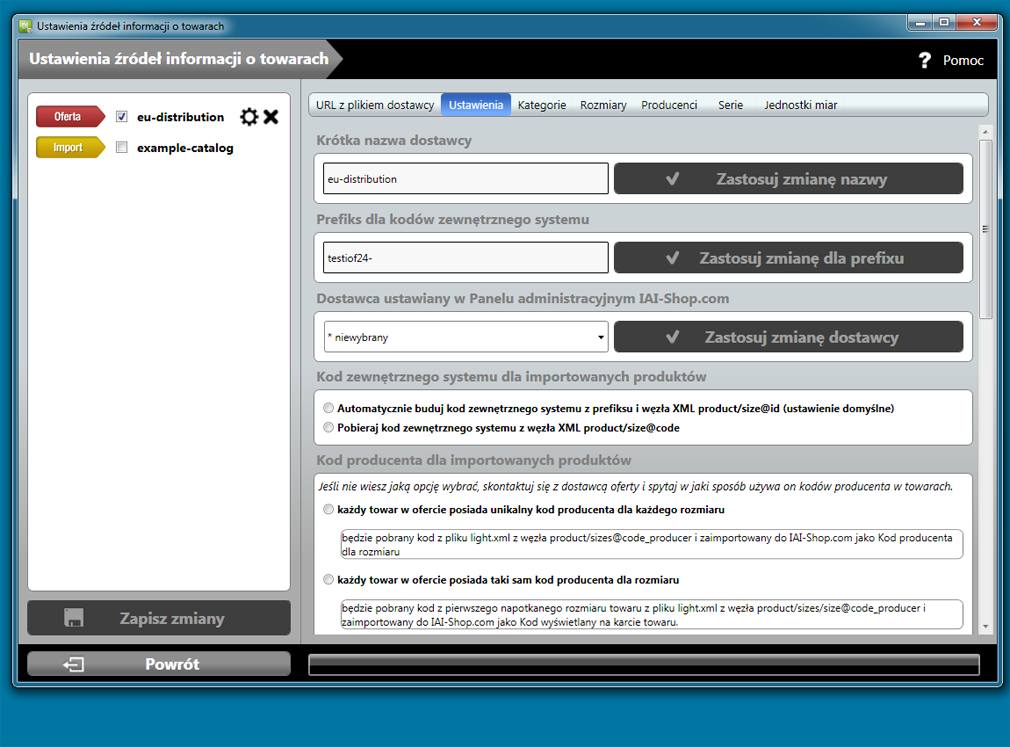Open Pomoc help link
Screen dimensions: 1010x747
click(963, 61)
